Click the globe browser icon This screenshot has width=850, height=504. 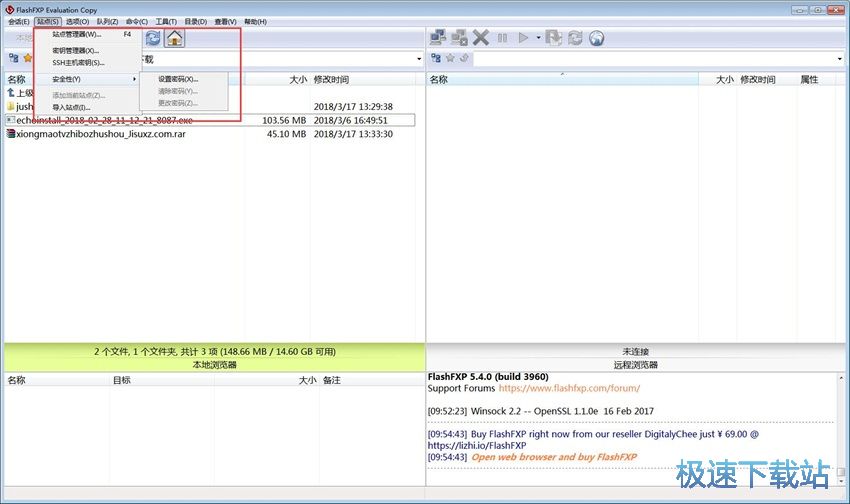click(596, 37)
